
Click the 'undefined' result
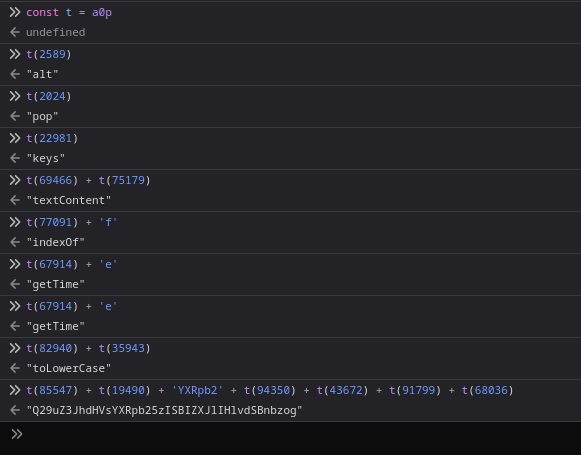56,32
